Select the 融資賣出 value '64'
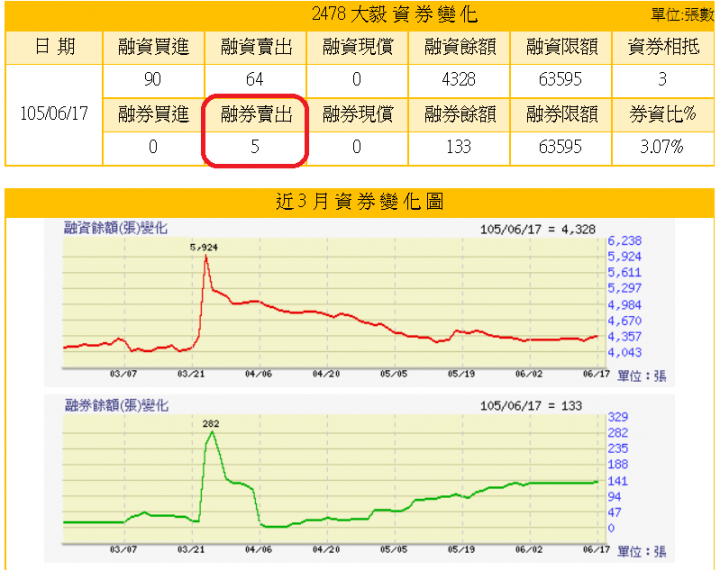This screenshot has height=570, width=720. tap(254, 79)
